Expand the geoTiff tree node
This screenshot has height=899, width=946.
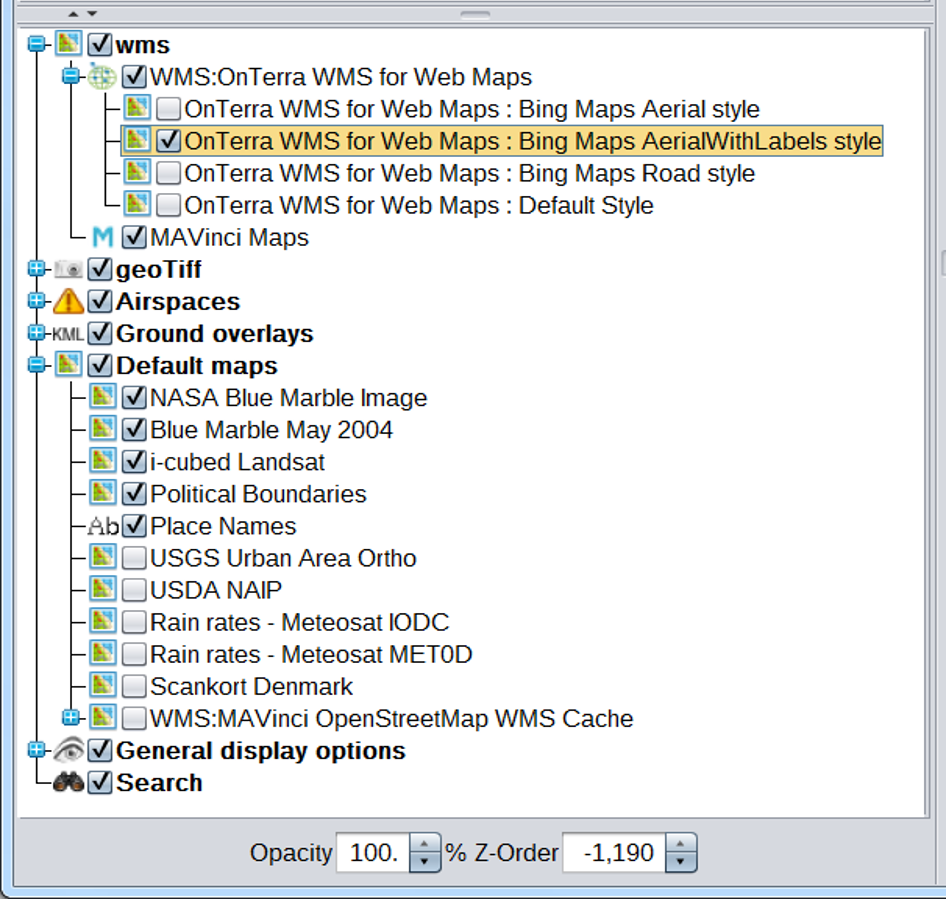[37, 270]
